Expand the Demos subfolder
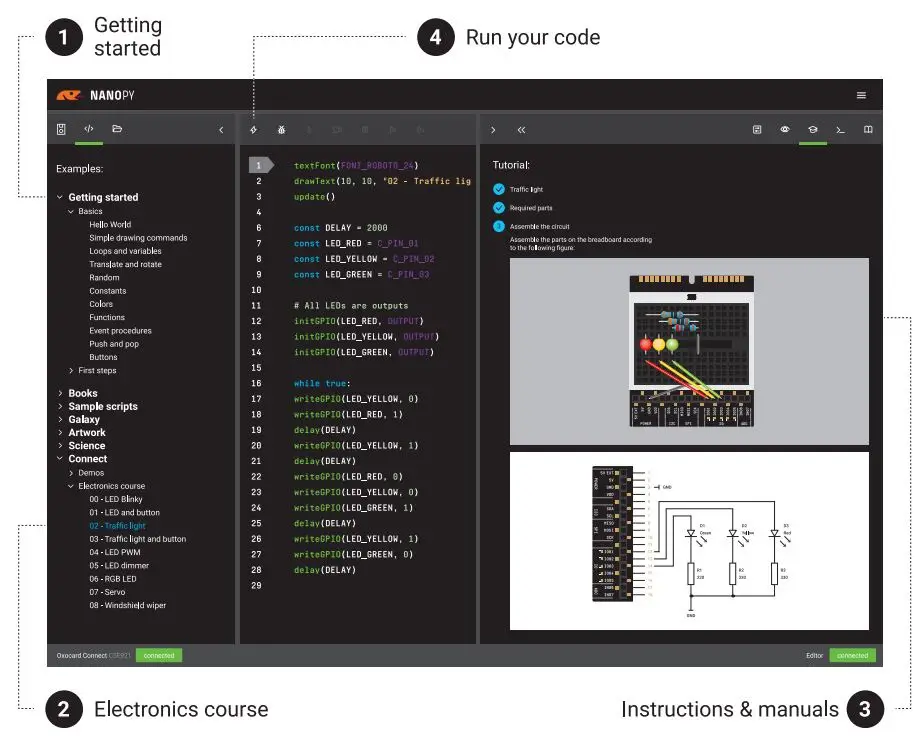This screenshot has height=741, width=923. pyautogui.click(x=71, y=473)
